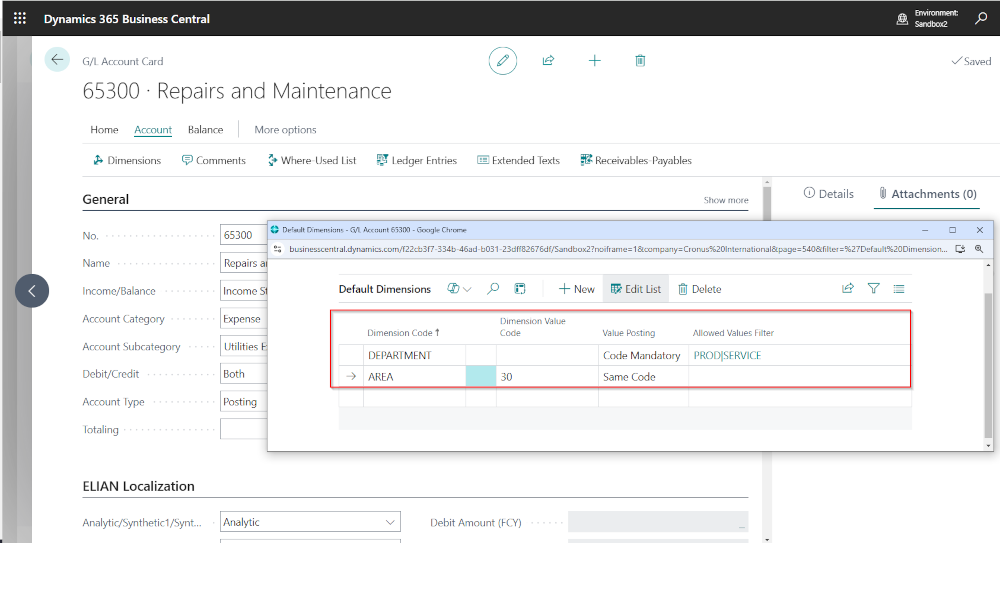Image resolution: width=1000 pixels, height=600 pixels.
Task: Click the popup window's install app icon
Action: tap(960, 249)
